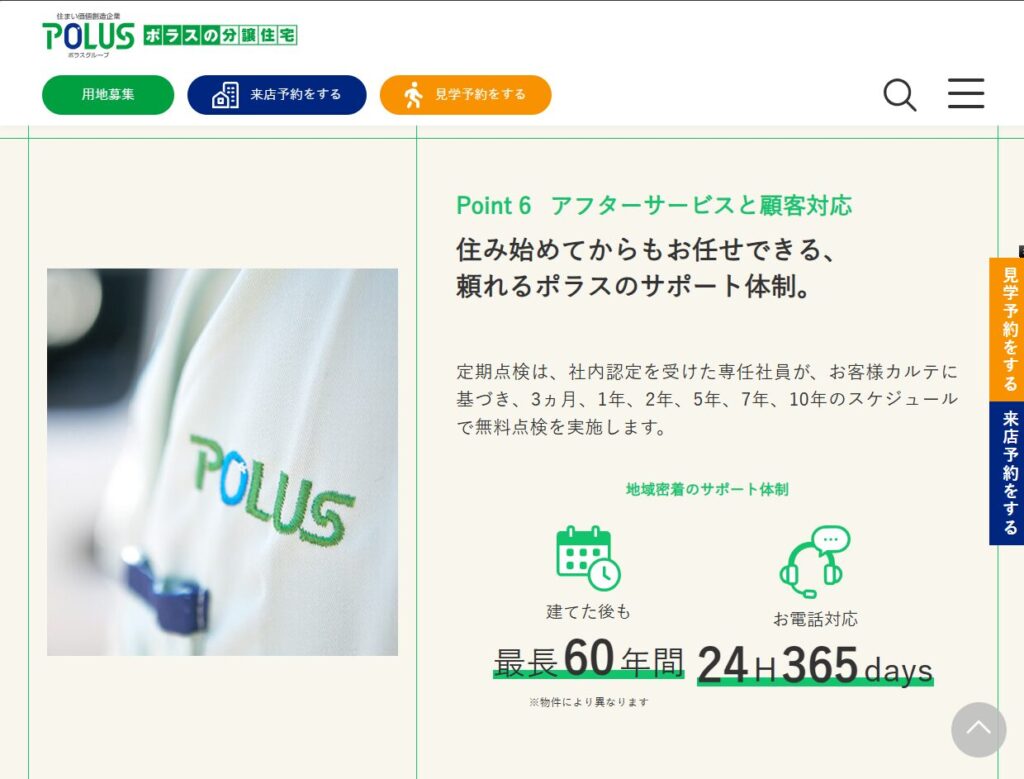Click the walking person icon on 見学予約 button
This screenshot has width=1024, height=779.
(413, 95)
